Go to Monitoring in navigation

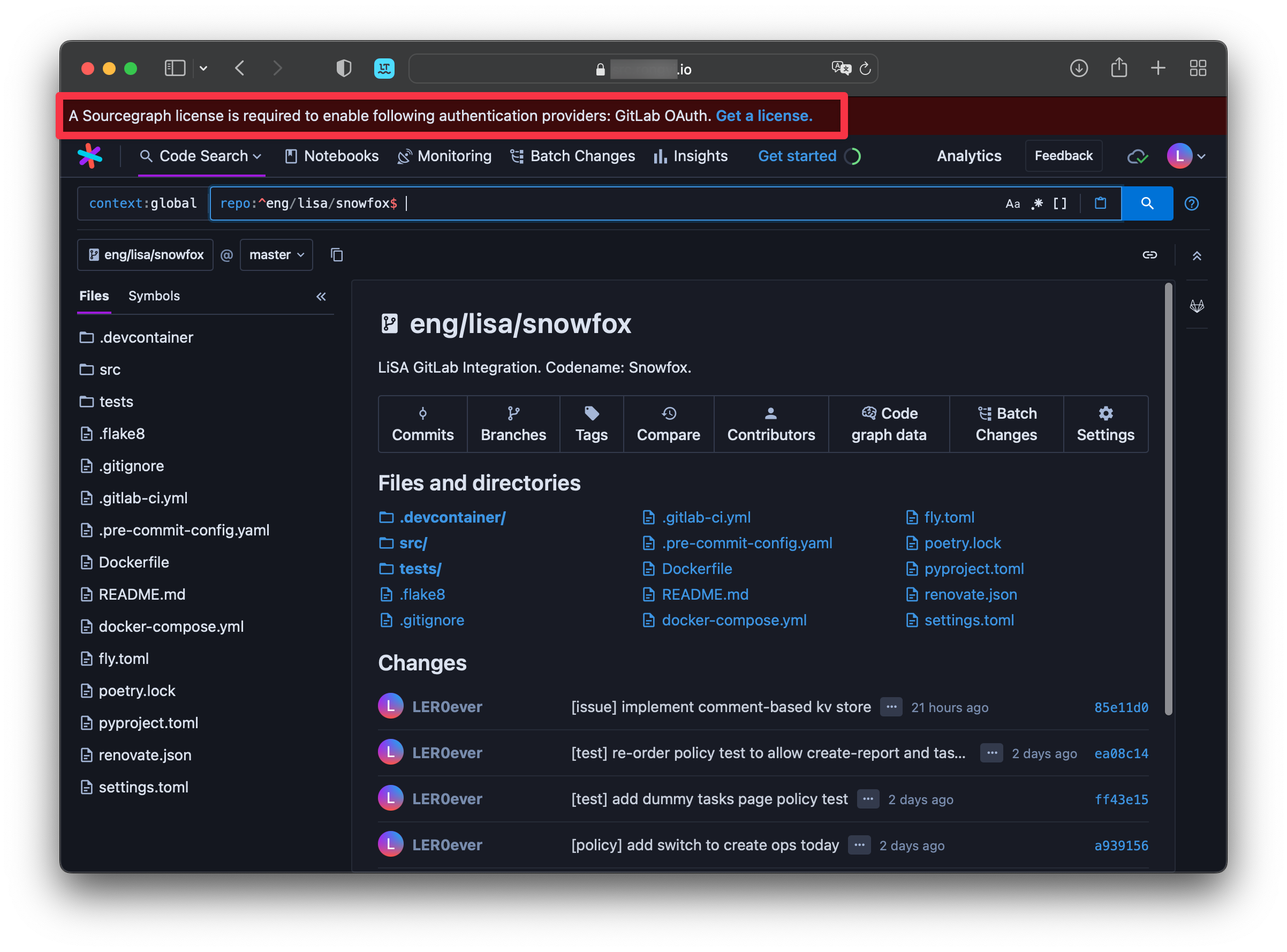click(x=444, y=156)
